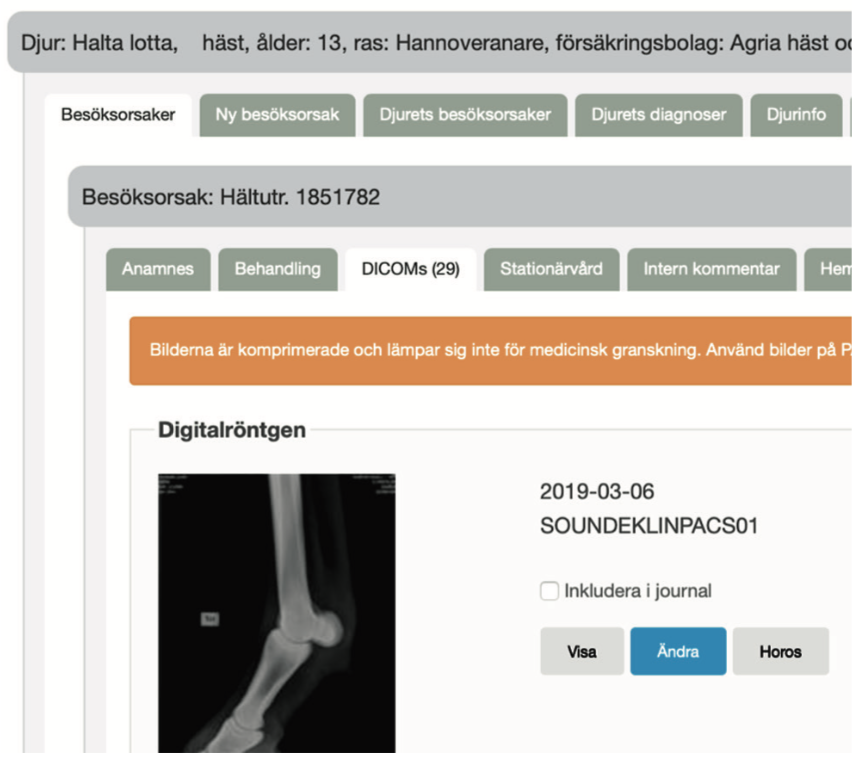Viewport: 866px width, 766px height.
Task: Enable the Inkludera i journal checkbox
Action: click(x=549, y=591)
